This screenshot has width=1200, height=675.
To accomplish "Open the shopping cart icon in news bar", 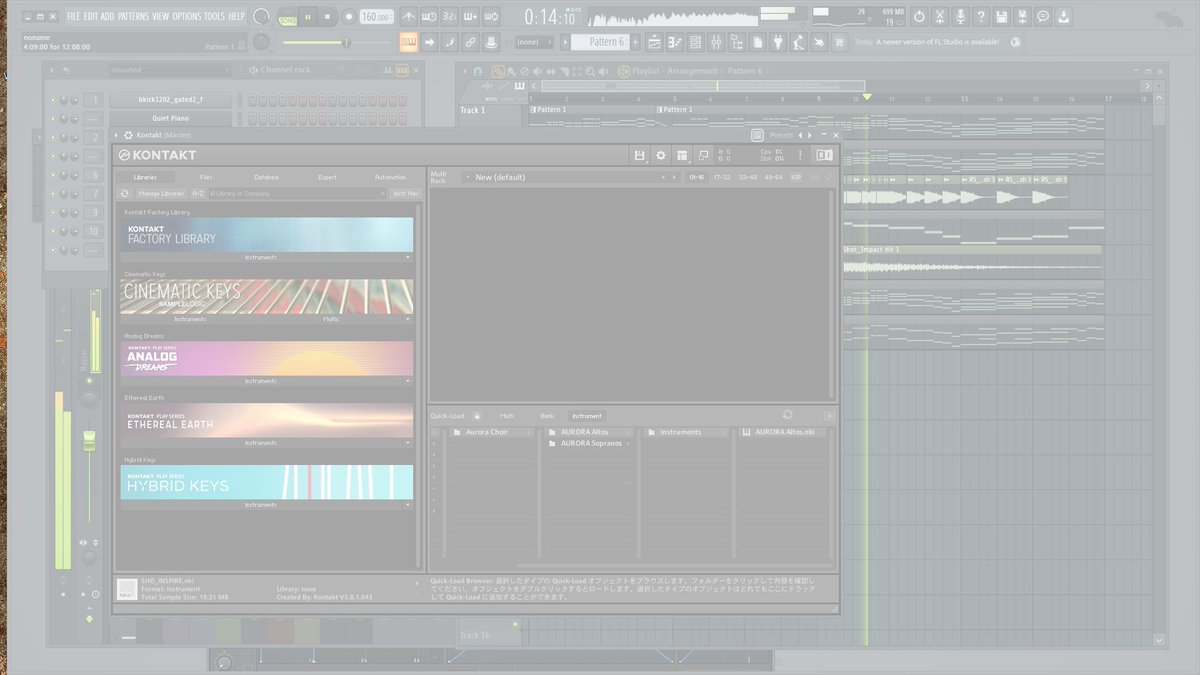I will (839, 42).
